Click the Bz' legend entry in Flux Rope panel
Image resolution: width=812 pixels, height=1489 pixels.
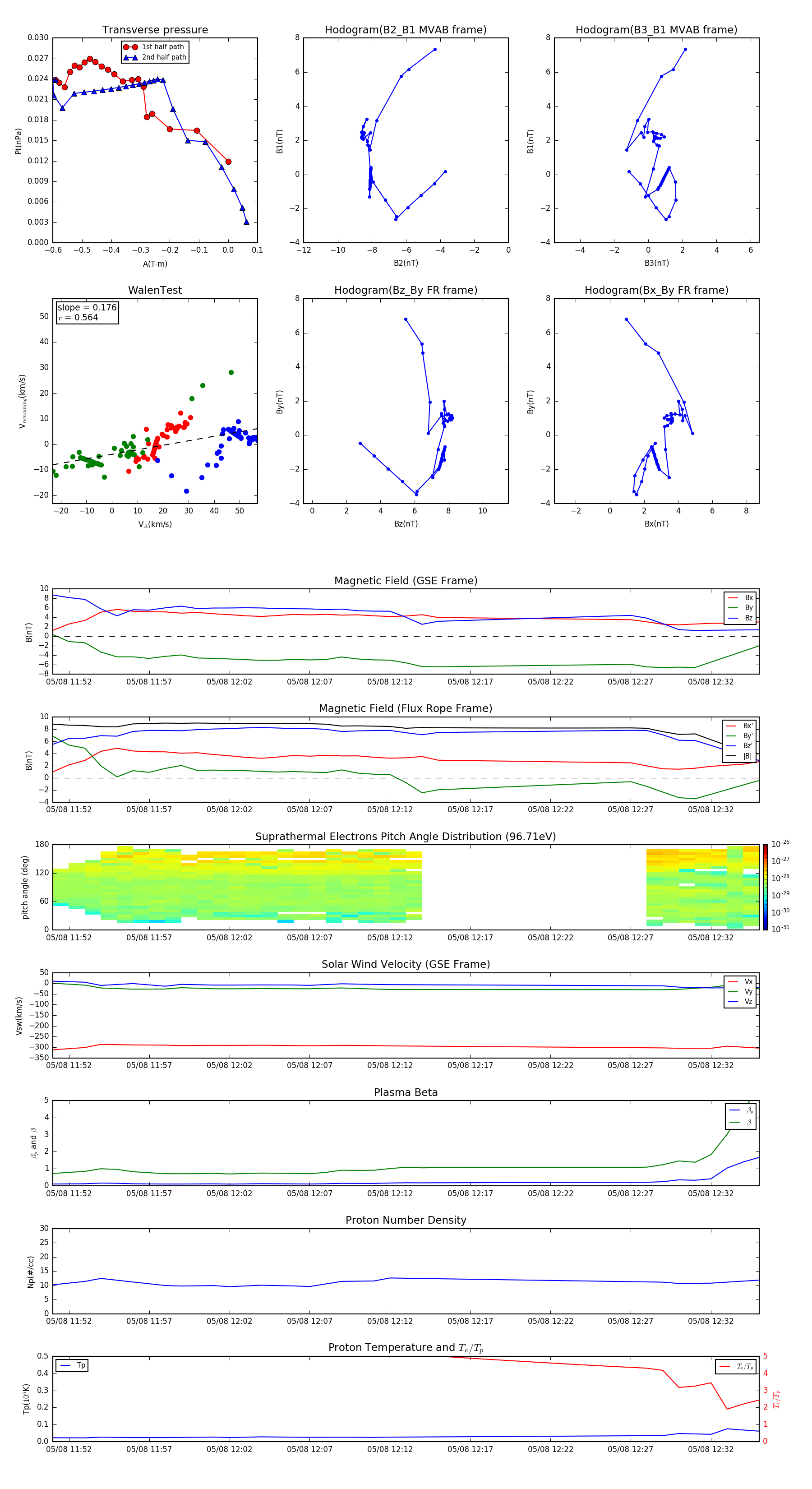pos(740,746)
